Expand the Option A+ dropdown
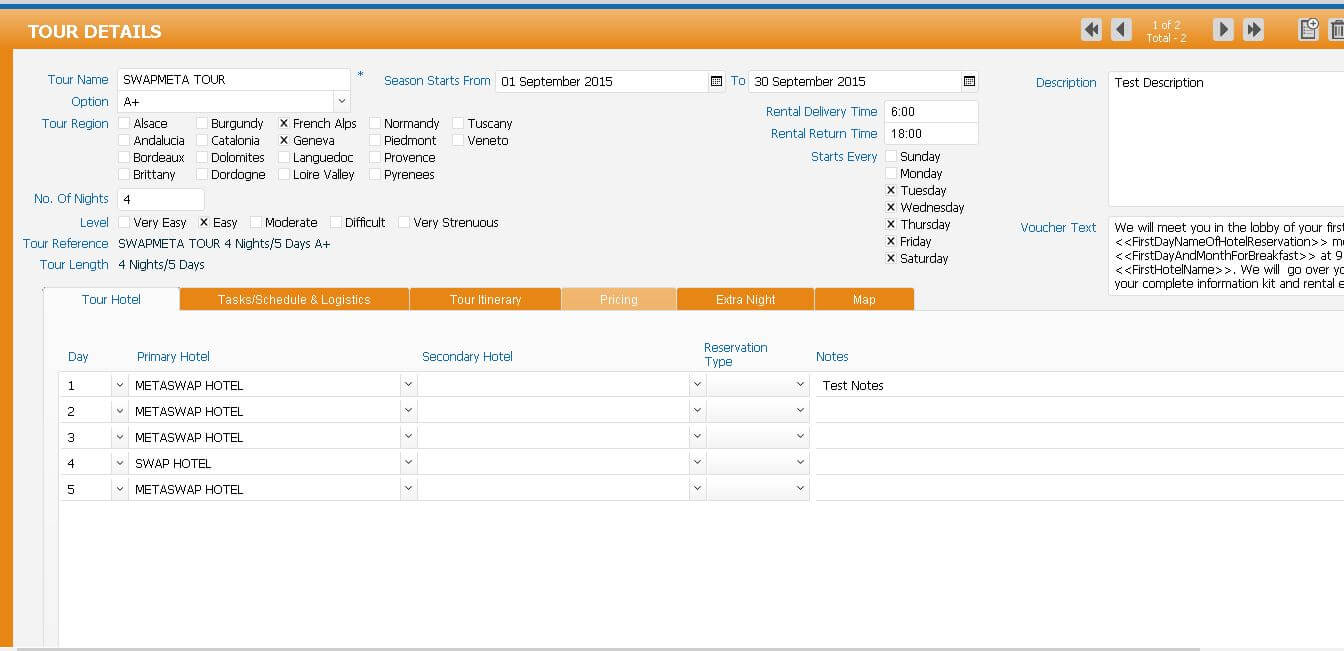 tap(341, 102)
